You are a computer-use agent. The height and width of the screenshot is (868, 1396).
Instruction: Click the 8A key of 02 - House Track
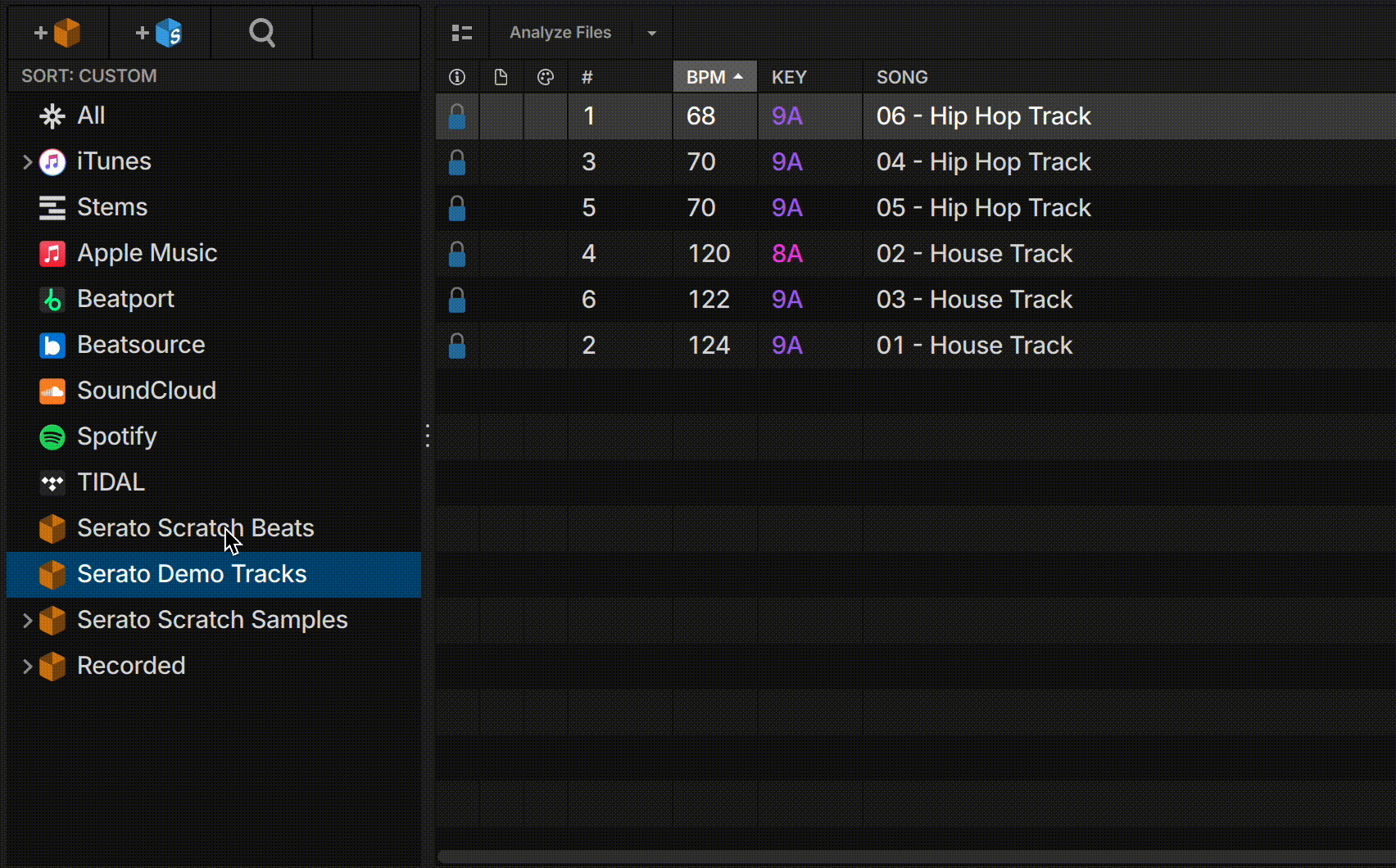(787, 254)
